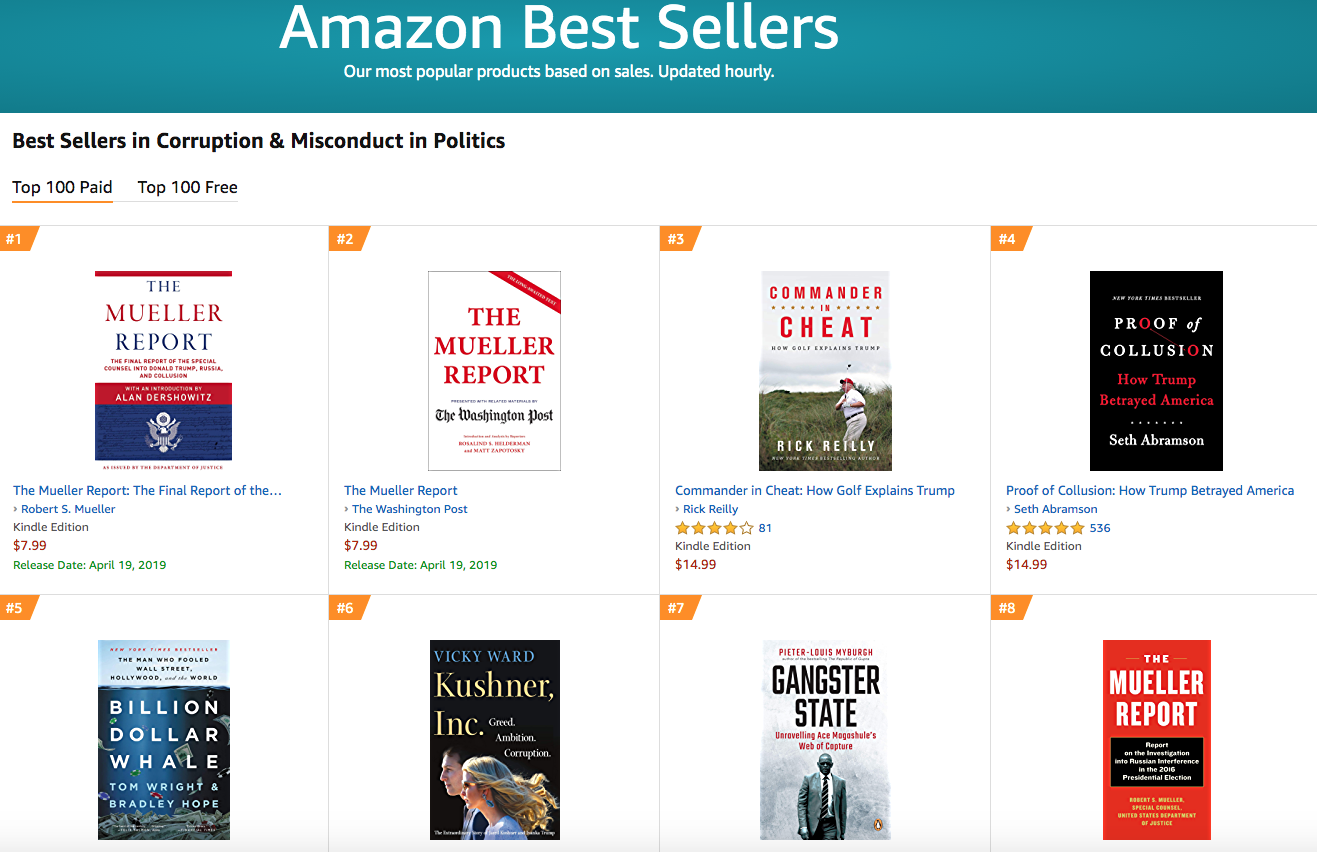Open The Mueller Report title link
1317x852 pixels.
point(401,490)
